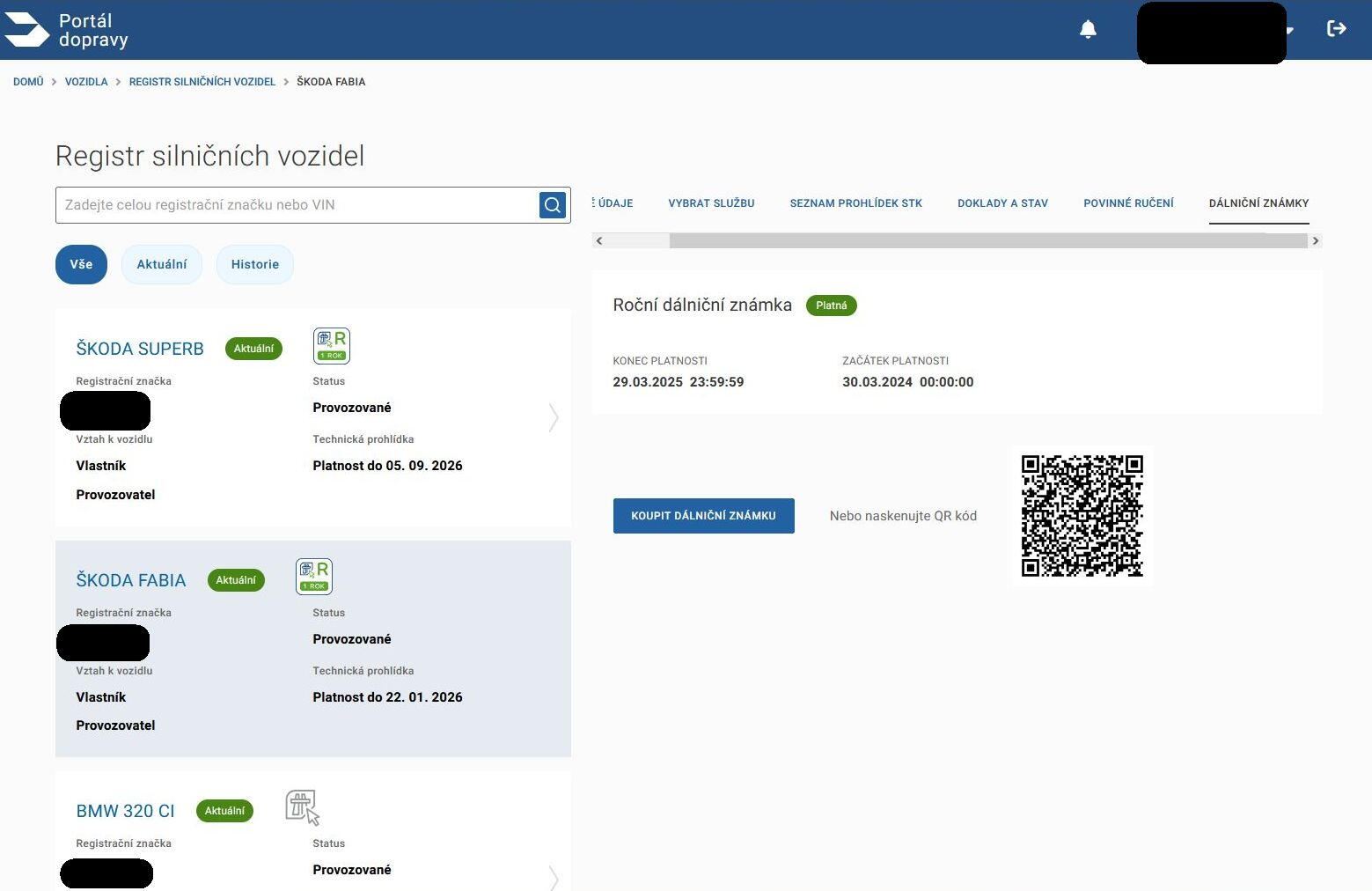Select the Historie filter
This screenshot has width=1372, height=891.
click(x=255, y=264)
